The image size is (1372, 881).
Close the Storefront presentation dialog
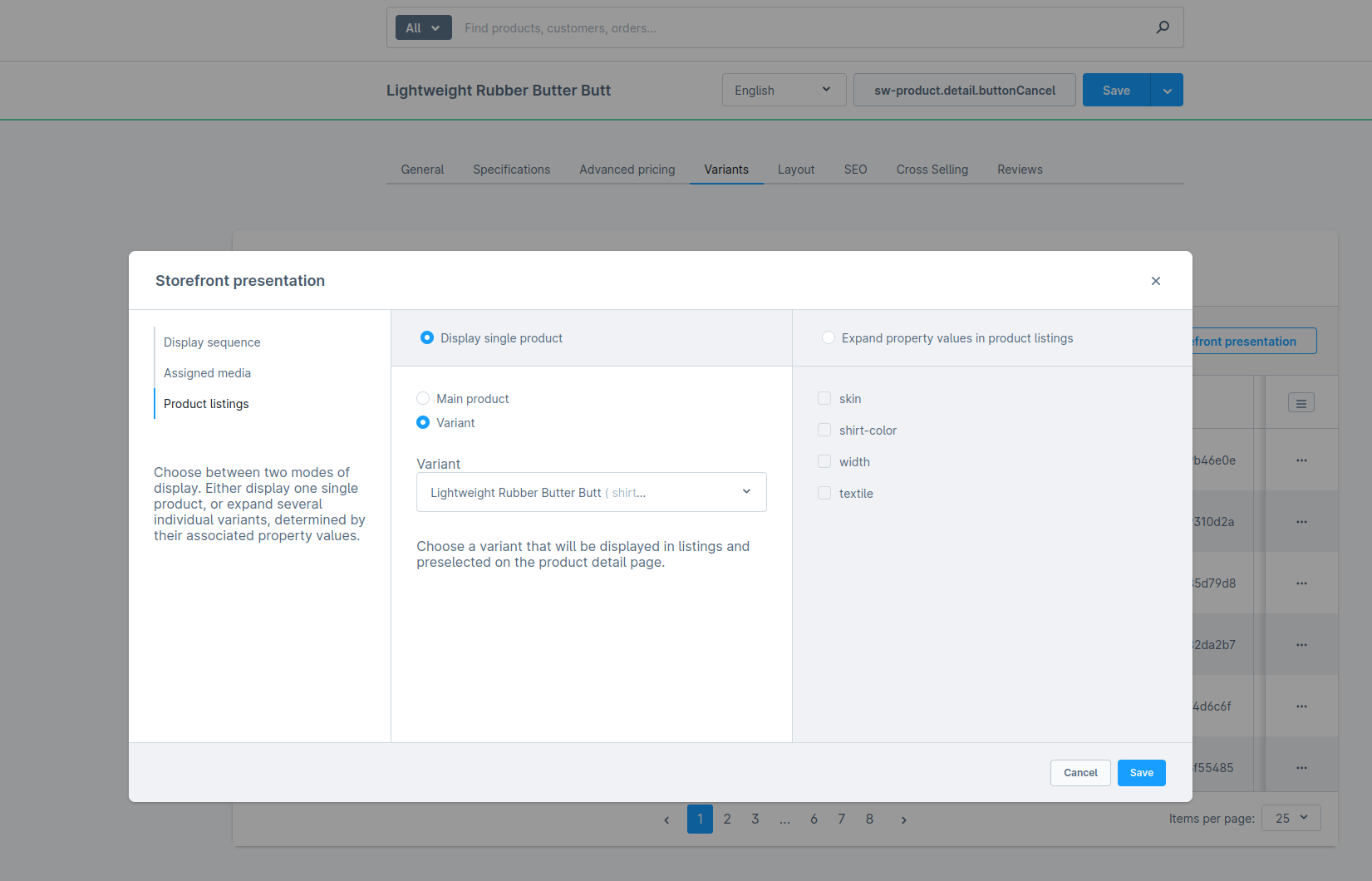coord(1156,281)
